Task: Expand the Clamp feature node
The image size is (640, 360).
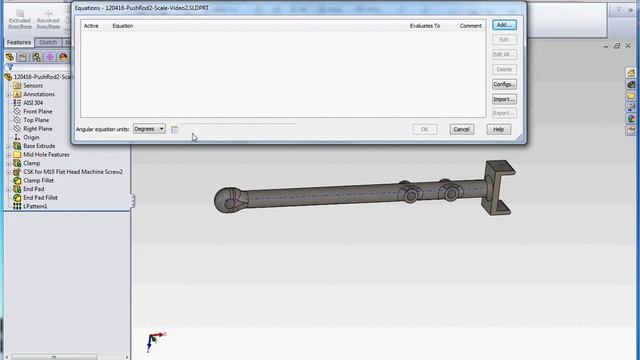Action: [9, 163]
